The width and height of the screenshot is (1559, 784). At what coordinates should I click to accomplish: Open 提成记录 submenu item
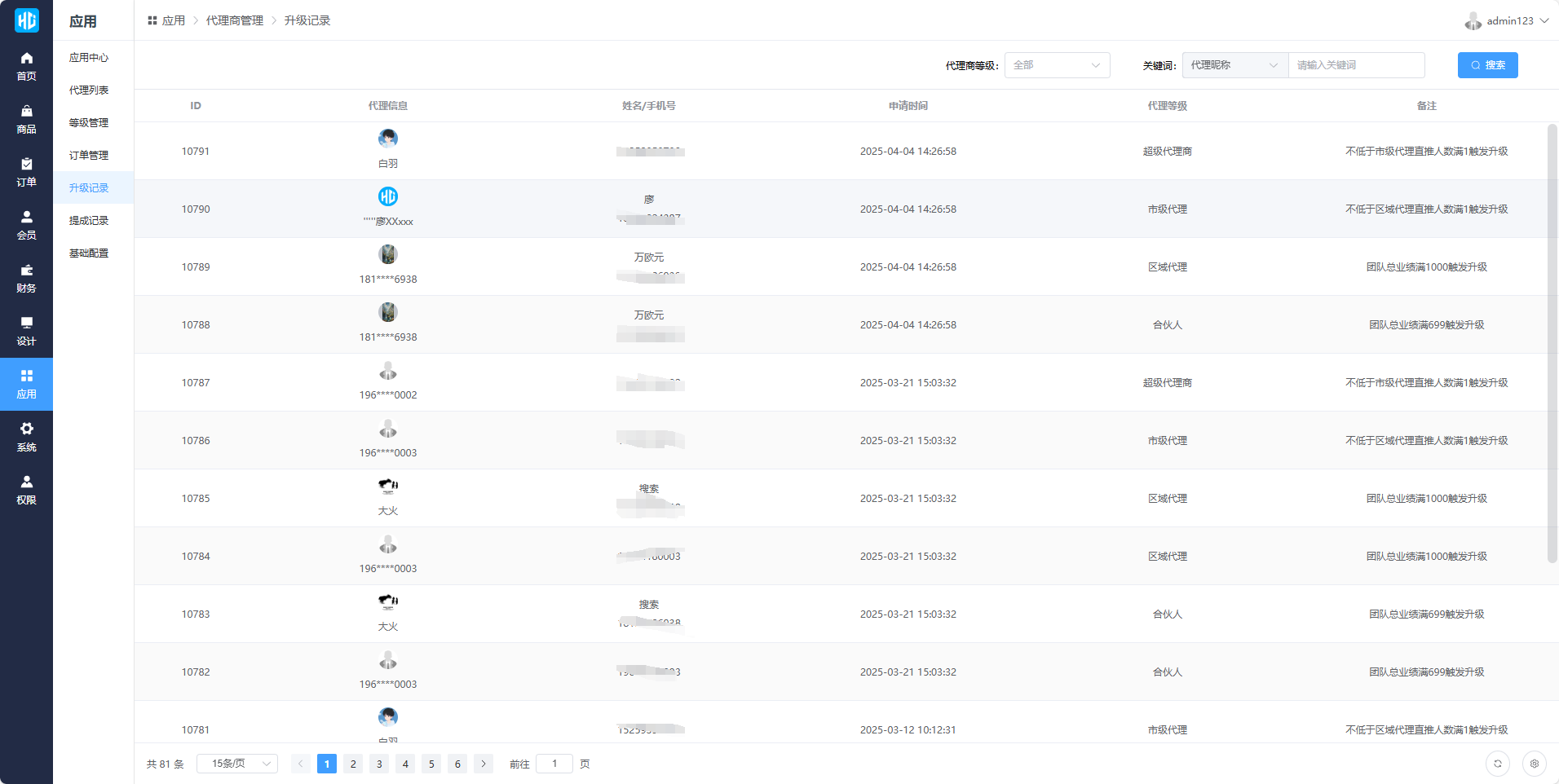[x=89, y=221]
